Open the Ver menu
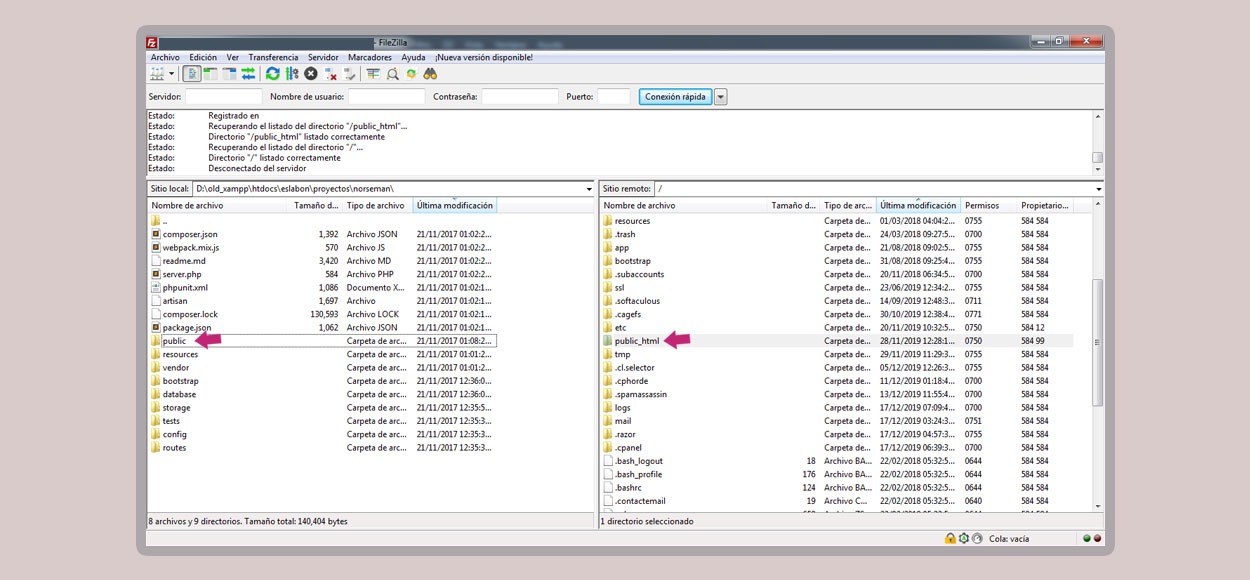The width and height of the screenshot is (1250, 580). 233,57
